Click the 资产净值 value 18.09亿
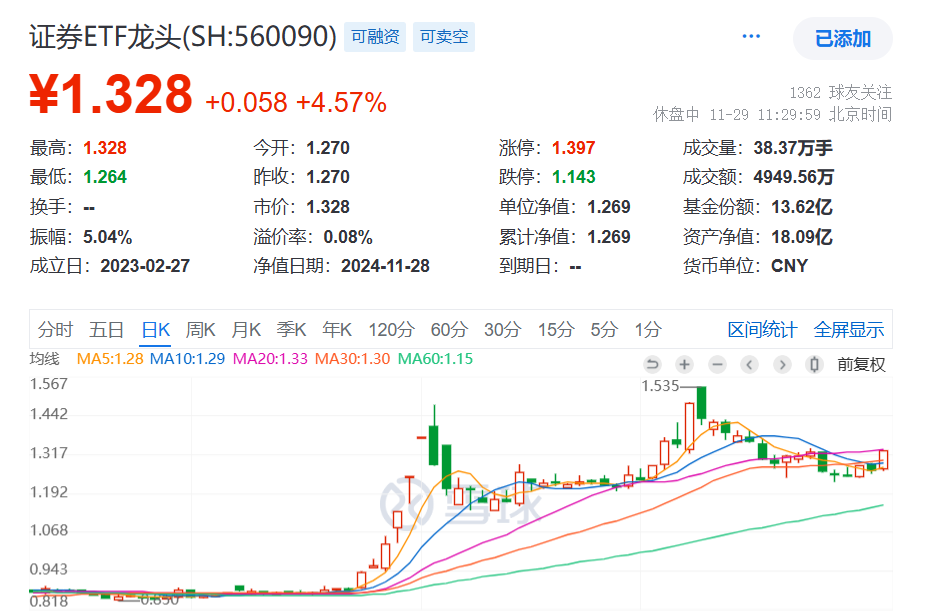928x611 pixels. pyautogui.click(x=802, y=237)
